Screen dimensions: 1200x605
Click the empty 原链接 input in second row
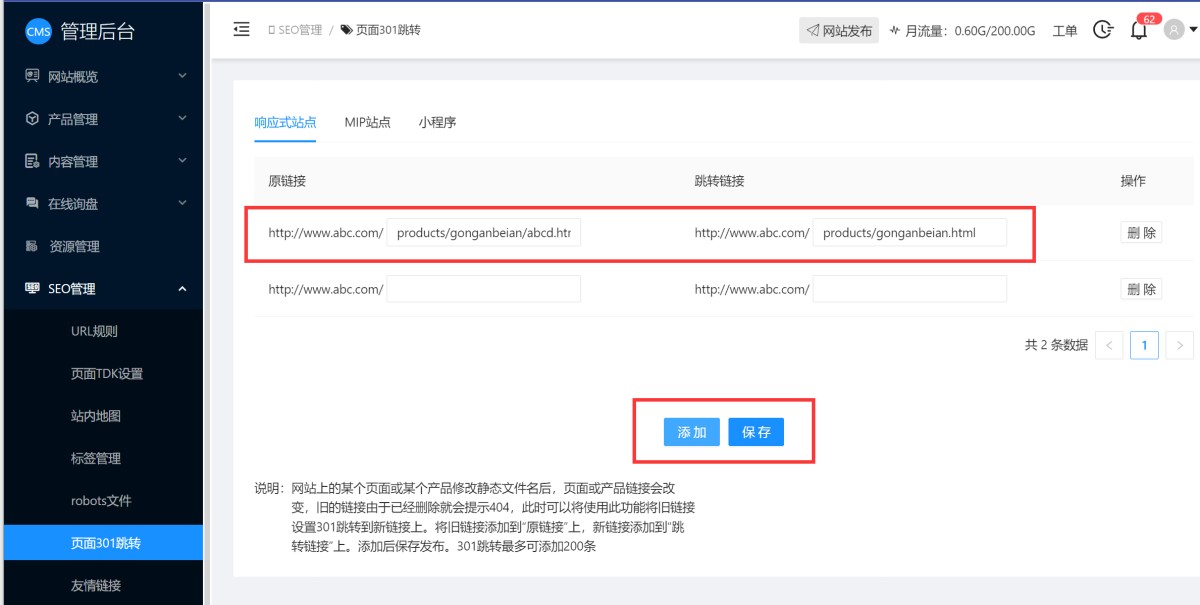coord(483,289)
